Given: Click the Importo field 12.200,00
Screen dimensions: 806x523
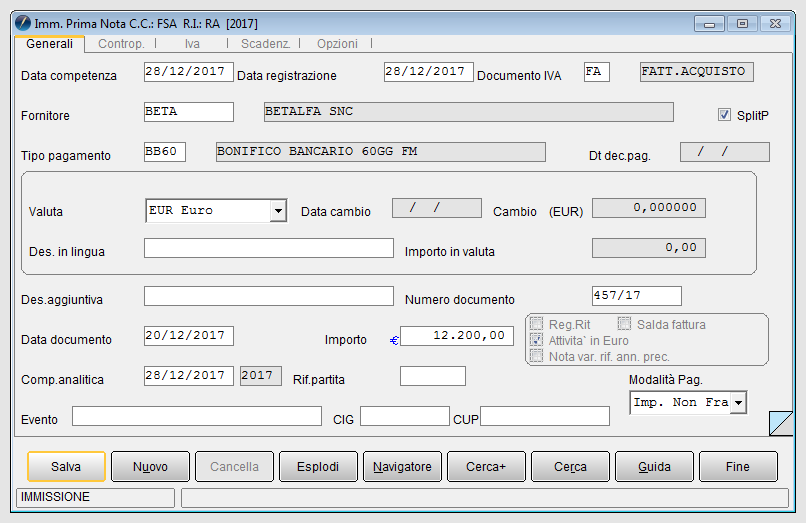Looking at the screenshot, I should click(457, 336).
